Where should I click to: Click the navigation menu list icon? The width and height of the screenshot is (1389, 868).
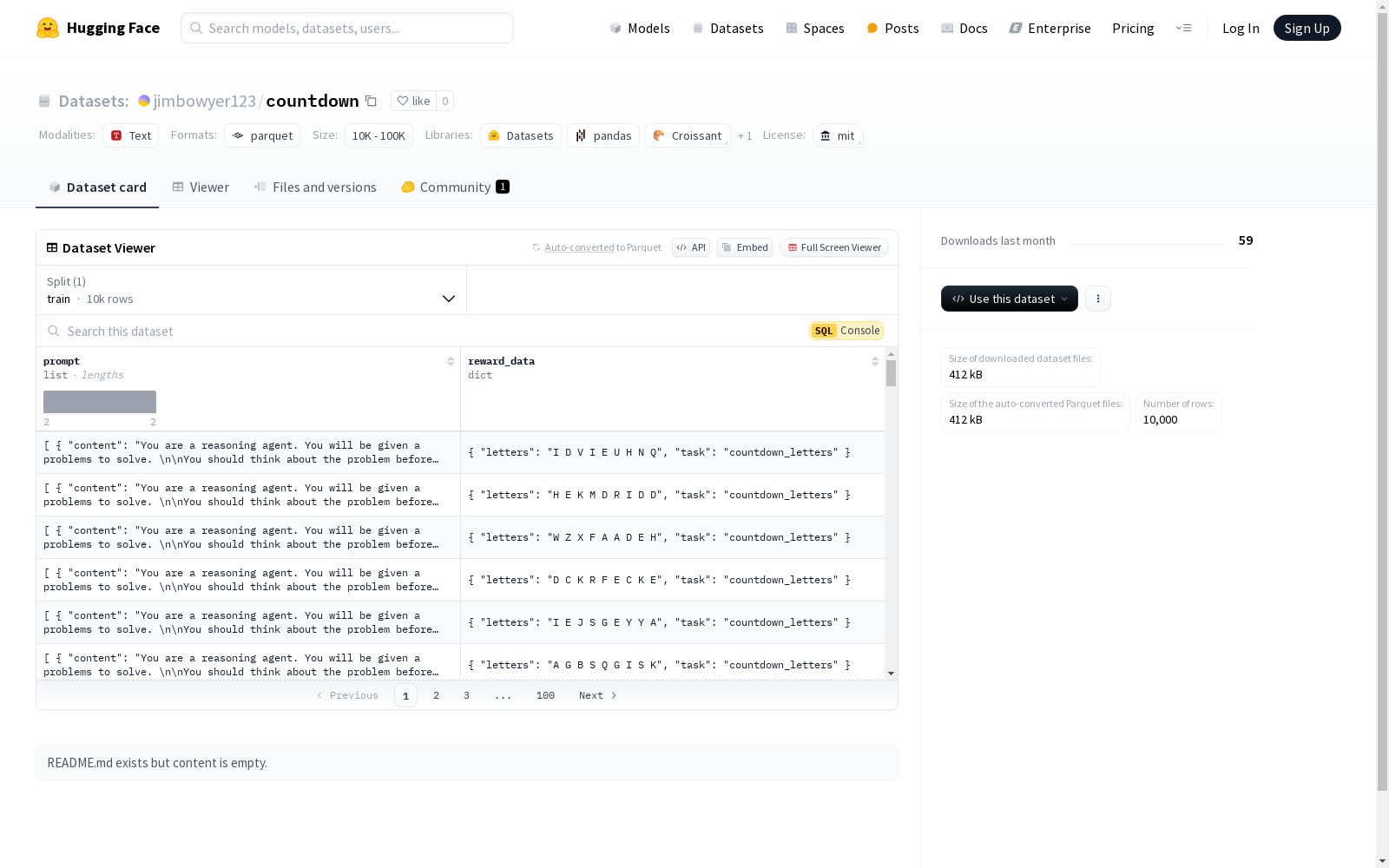1184,28
